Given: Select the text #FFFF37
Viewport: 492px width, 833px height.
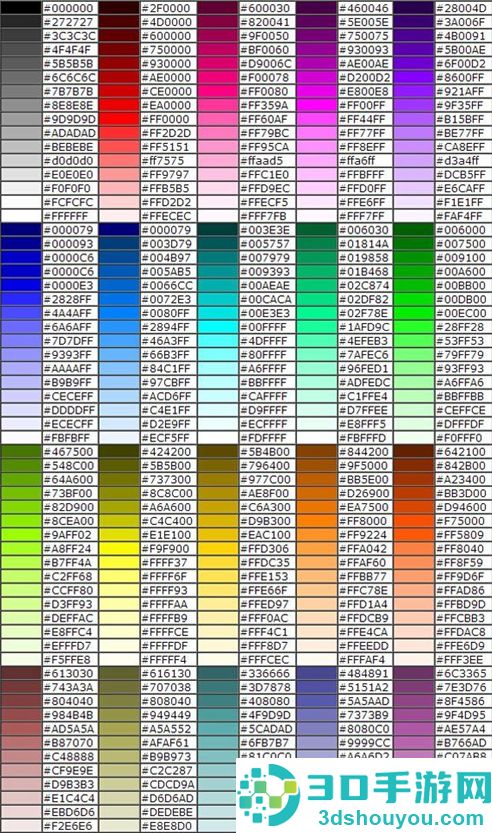Looking at the screenshot, I should (x=165, y=563).
